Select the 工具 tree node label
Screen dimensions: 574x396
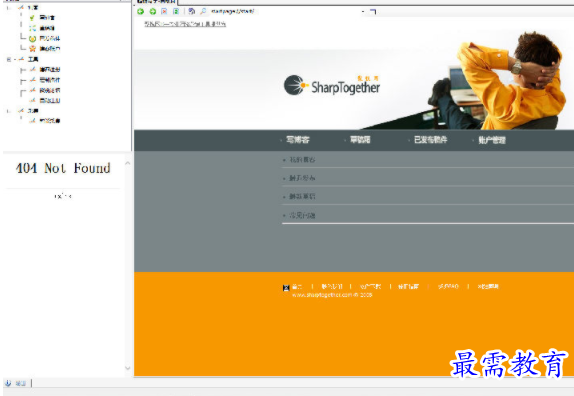tap(33, 59)
